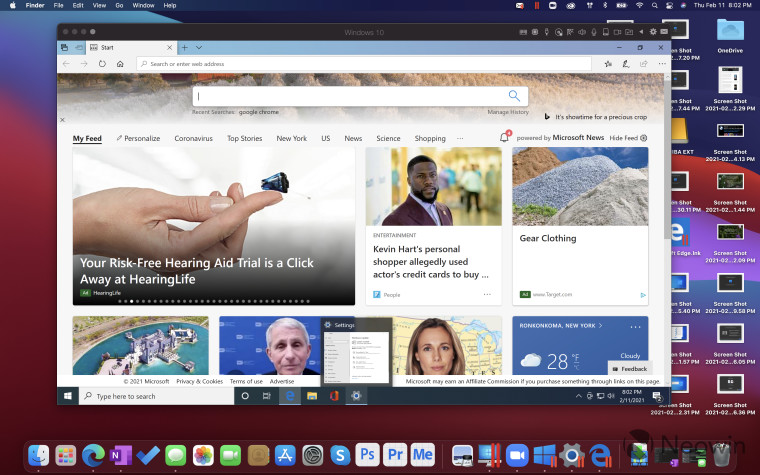The image size is (760, 475).
Task: Focus Edge address bar field
Action: click(364, 64)
